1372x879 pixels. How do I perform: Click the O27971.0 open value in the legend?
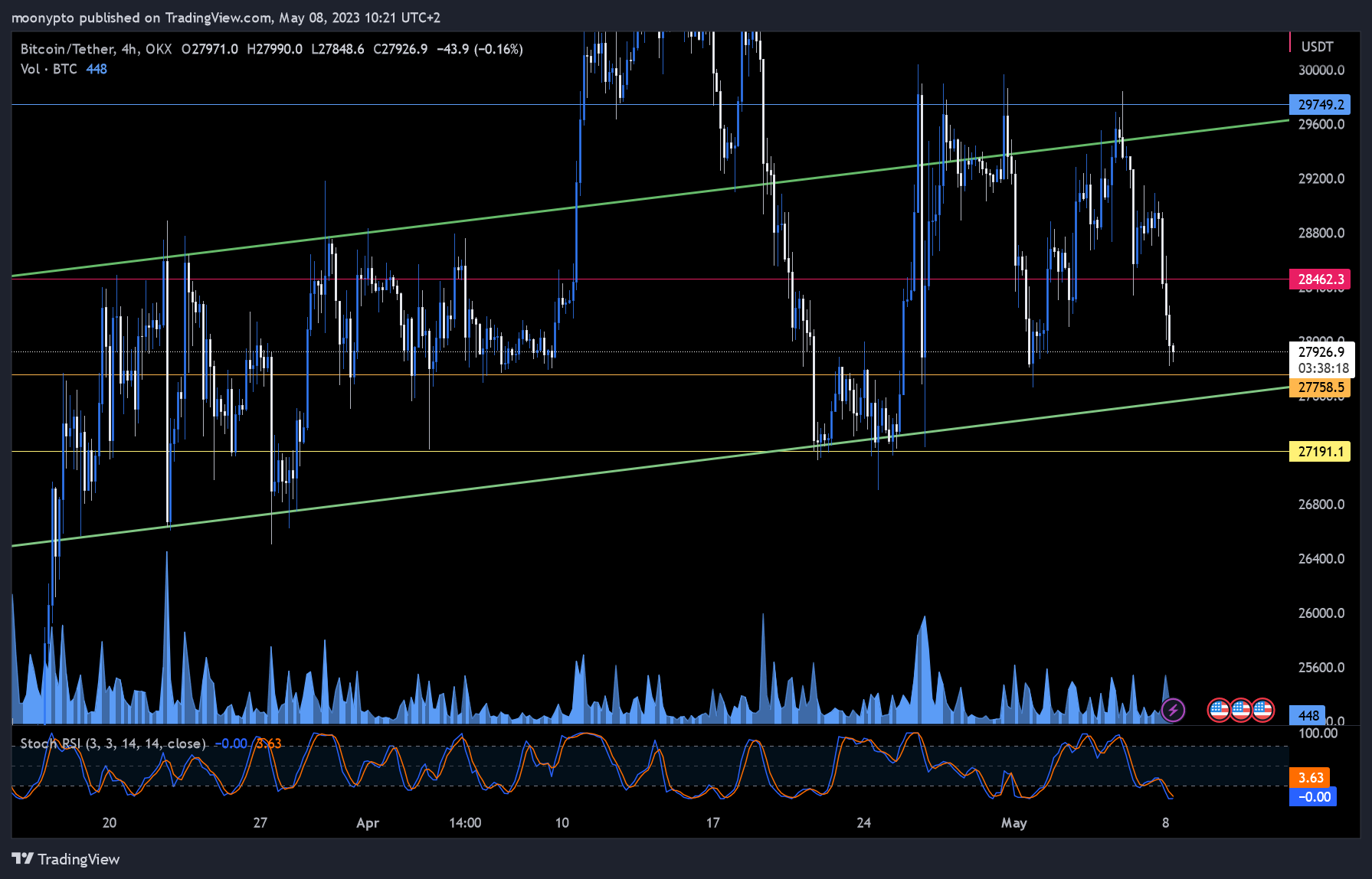pyautogui.click(x=209, y=49)
